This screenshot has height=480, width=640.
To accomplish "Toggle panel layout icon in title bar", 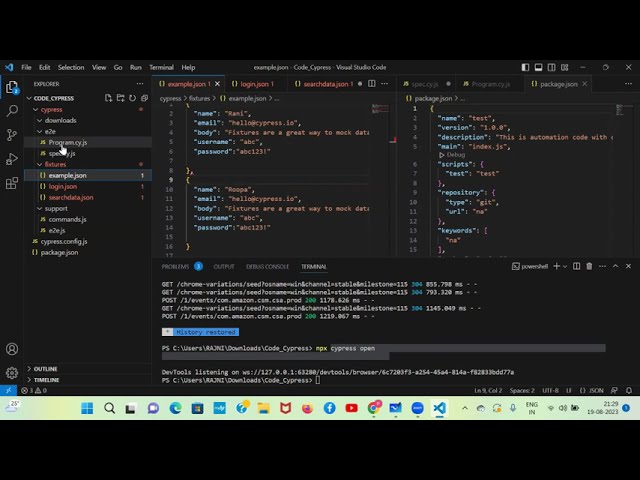I will [x=538, y=67].
